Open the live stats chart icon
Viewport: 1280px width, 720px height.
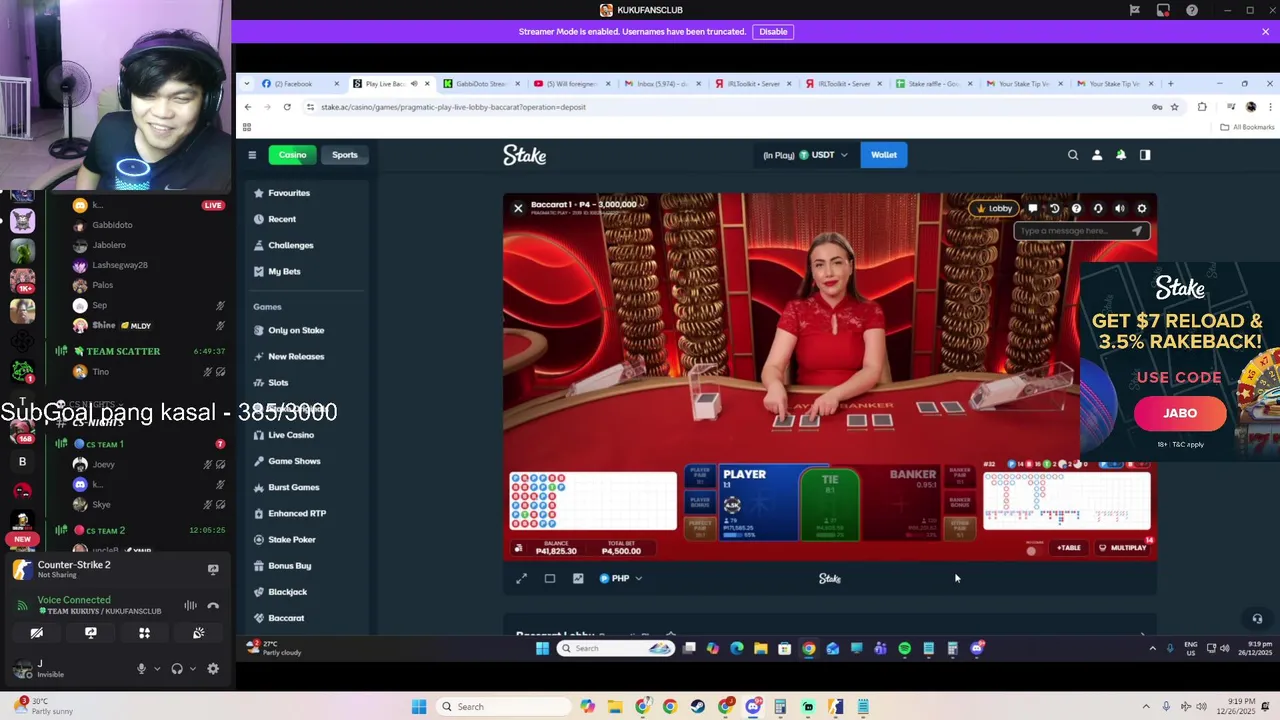[578, 578]
